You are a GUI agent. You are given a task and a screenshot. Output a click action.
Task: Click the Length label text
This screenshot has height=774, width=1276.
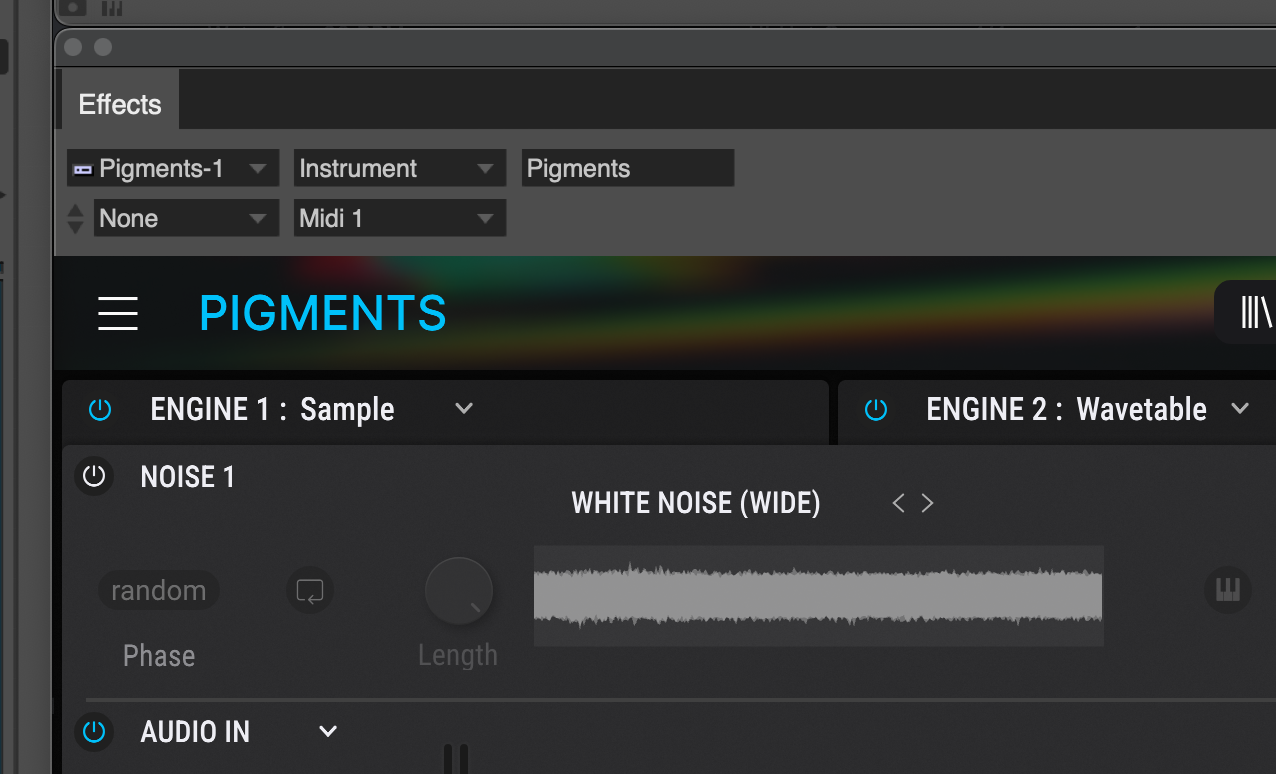coord(458,656)
